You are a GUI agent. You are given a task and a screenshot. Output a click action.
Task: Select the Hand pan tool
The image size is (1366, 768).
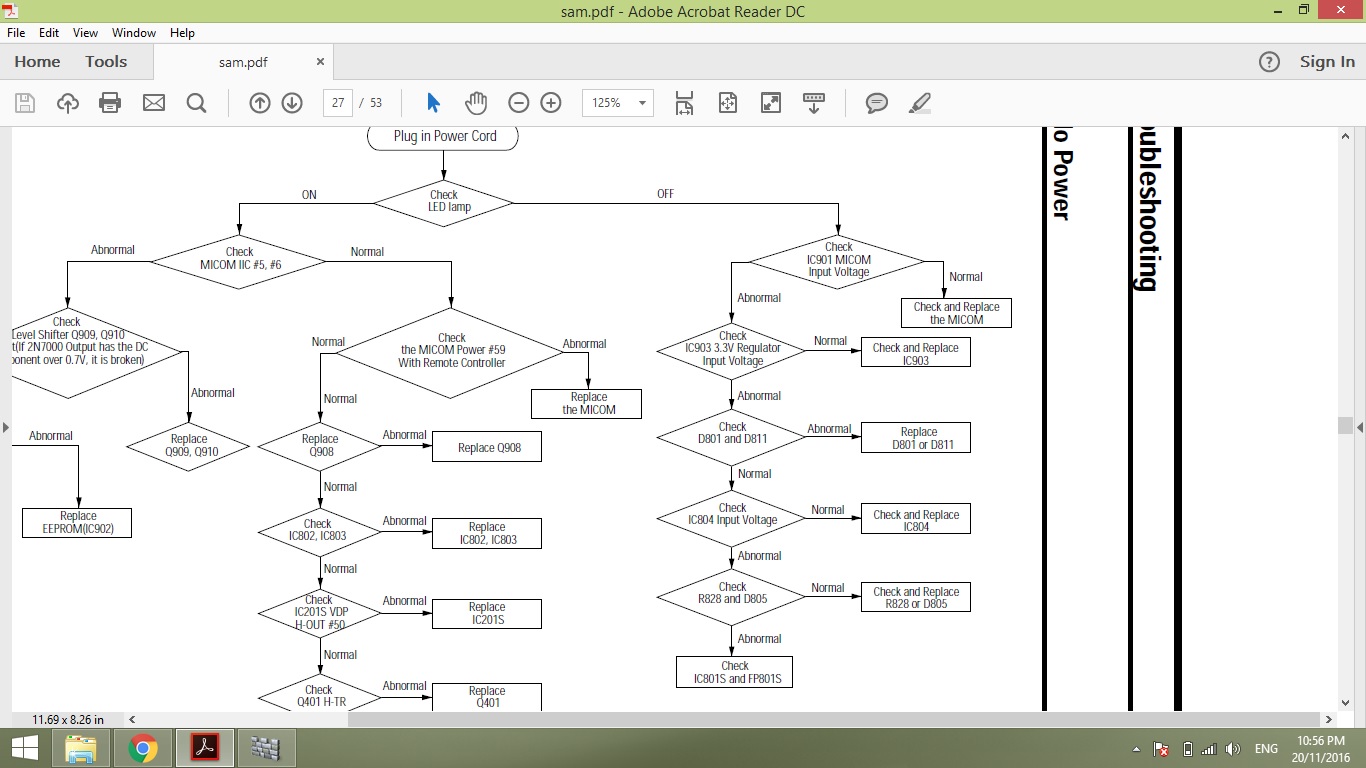[x=476, y=103]
